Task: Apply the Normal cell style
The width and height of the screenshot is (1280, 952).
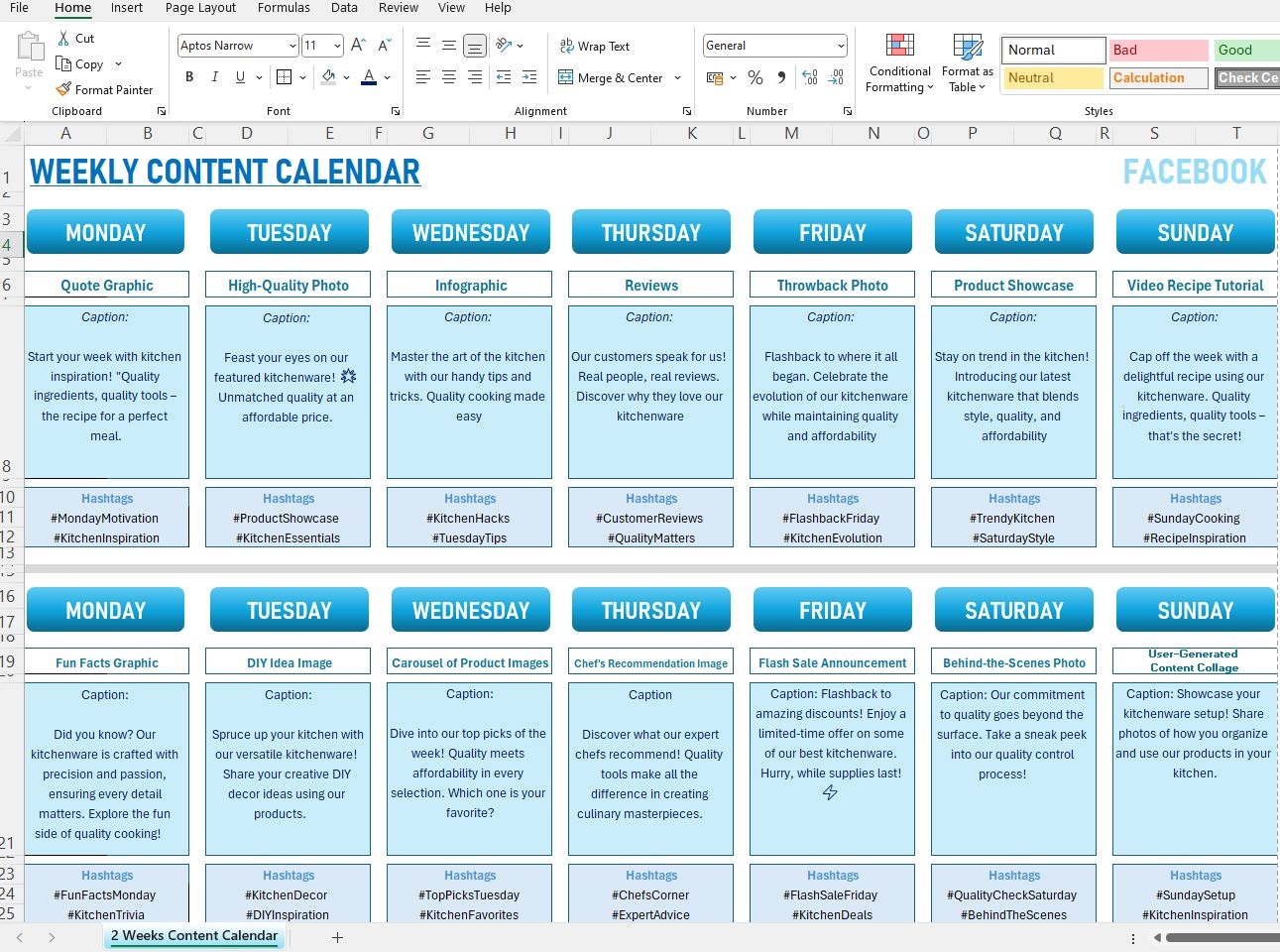Action: click(1053, 50)
